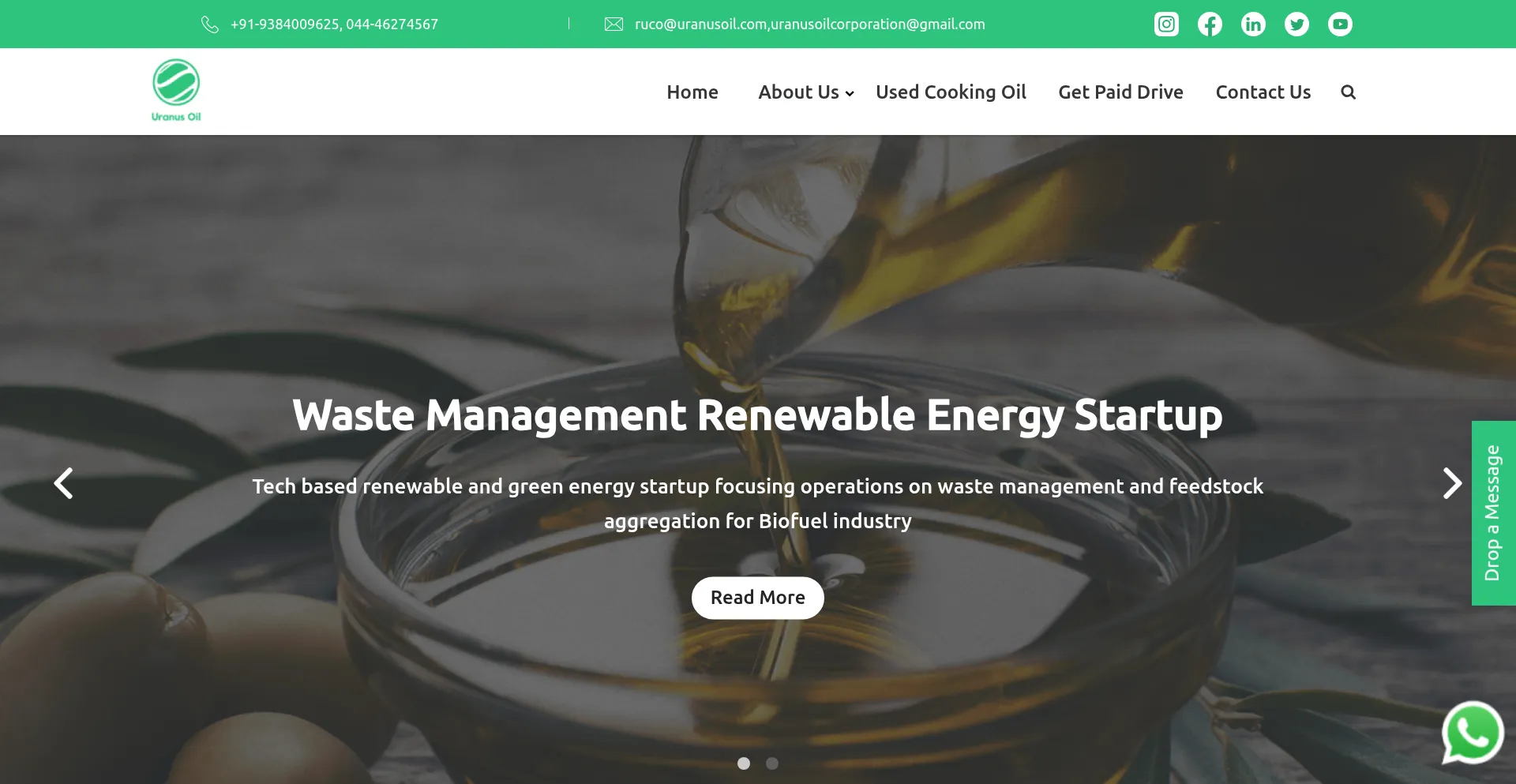Open the Home menu item
This screenshot has width=1516, height=784.
pos(692,92)
